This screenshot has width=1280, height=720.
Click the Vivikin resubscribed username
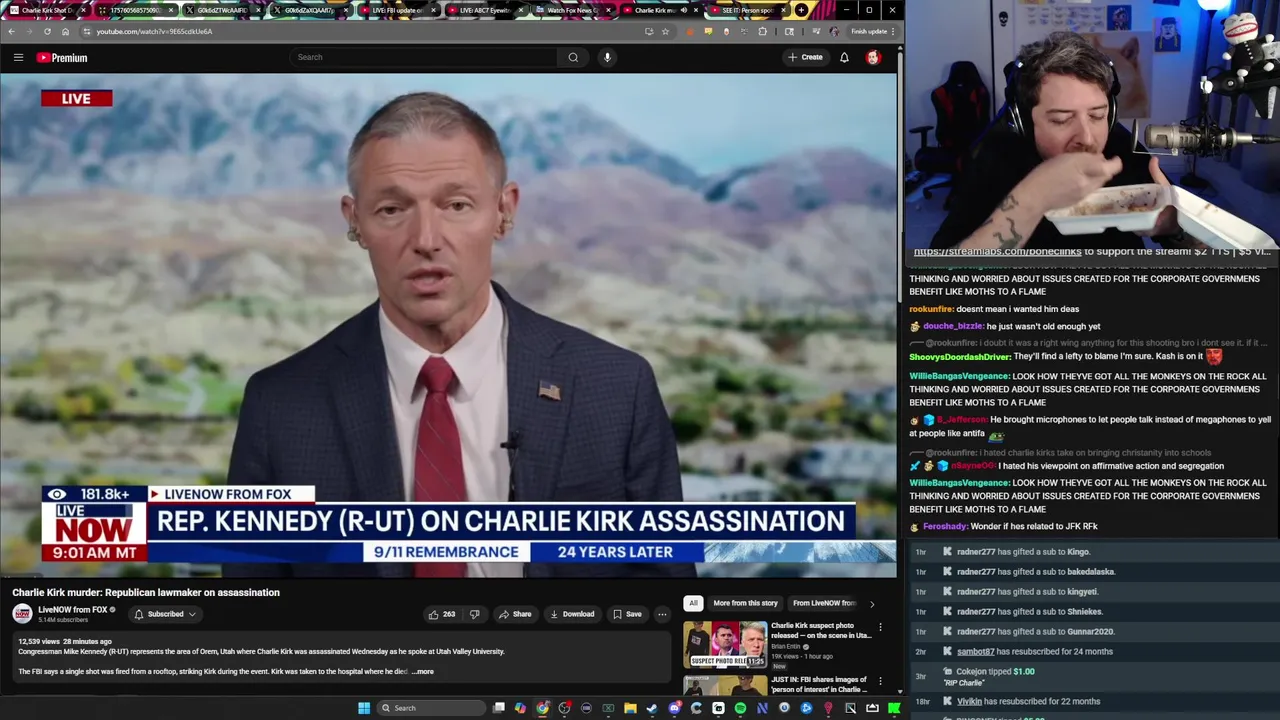pos(969,701)
